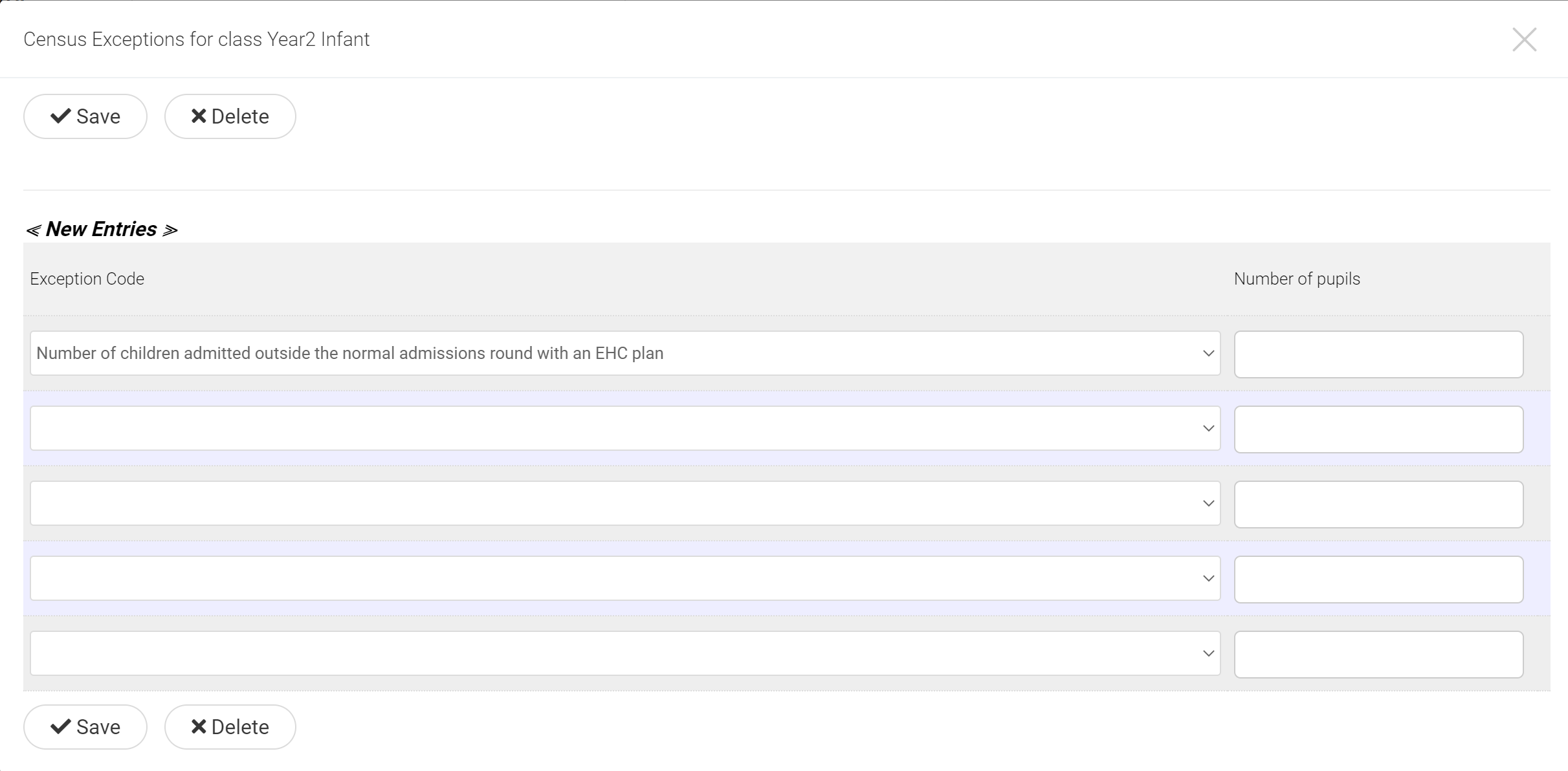Click the bottom Save button
1568x771 pixels.
tap(85, 727)
